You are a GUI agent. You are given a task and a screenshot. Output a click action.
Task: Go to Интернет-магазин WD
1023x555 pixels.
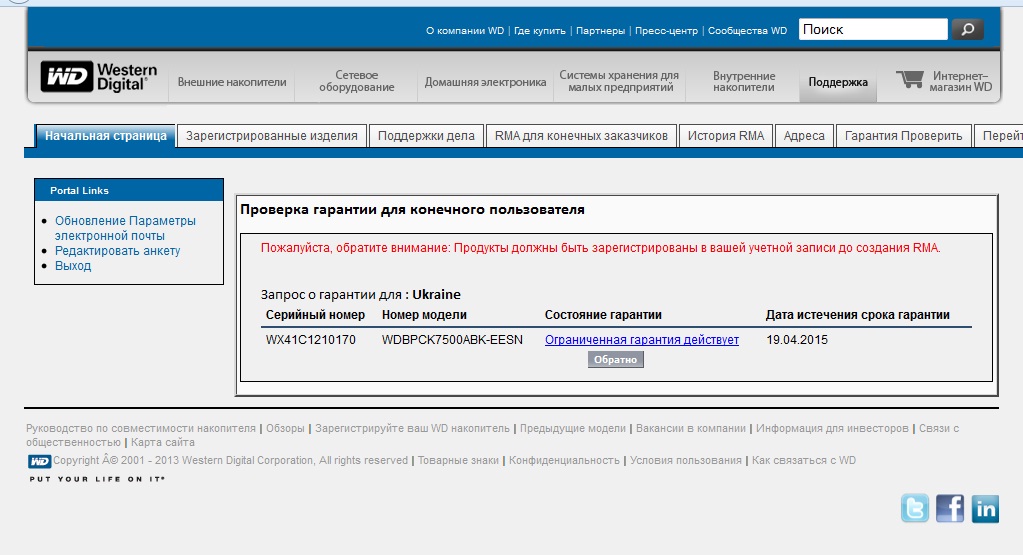960,81
